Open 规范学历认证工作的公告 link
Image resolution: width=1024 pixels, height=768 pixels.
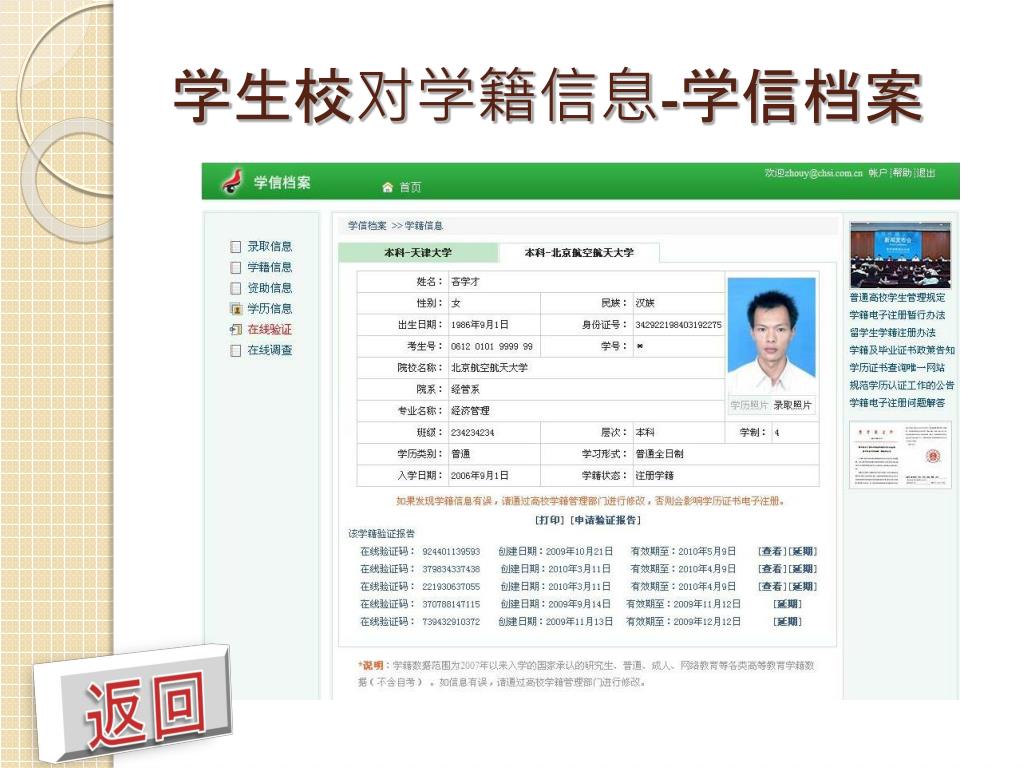click(902, 386)
